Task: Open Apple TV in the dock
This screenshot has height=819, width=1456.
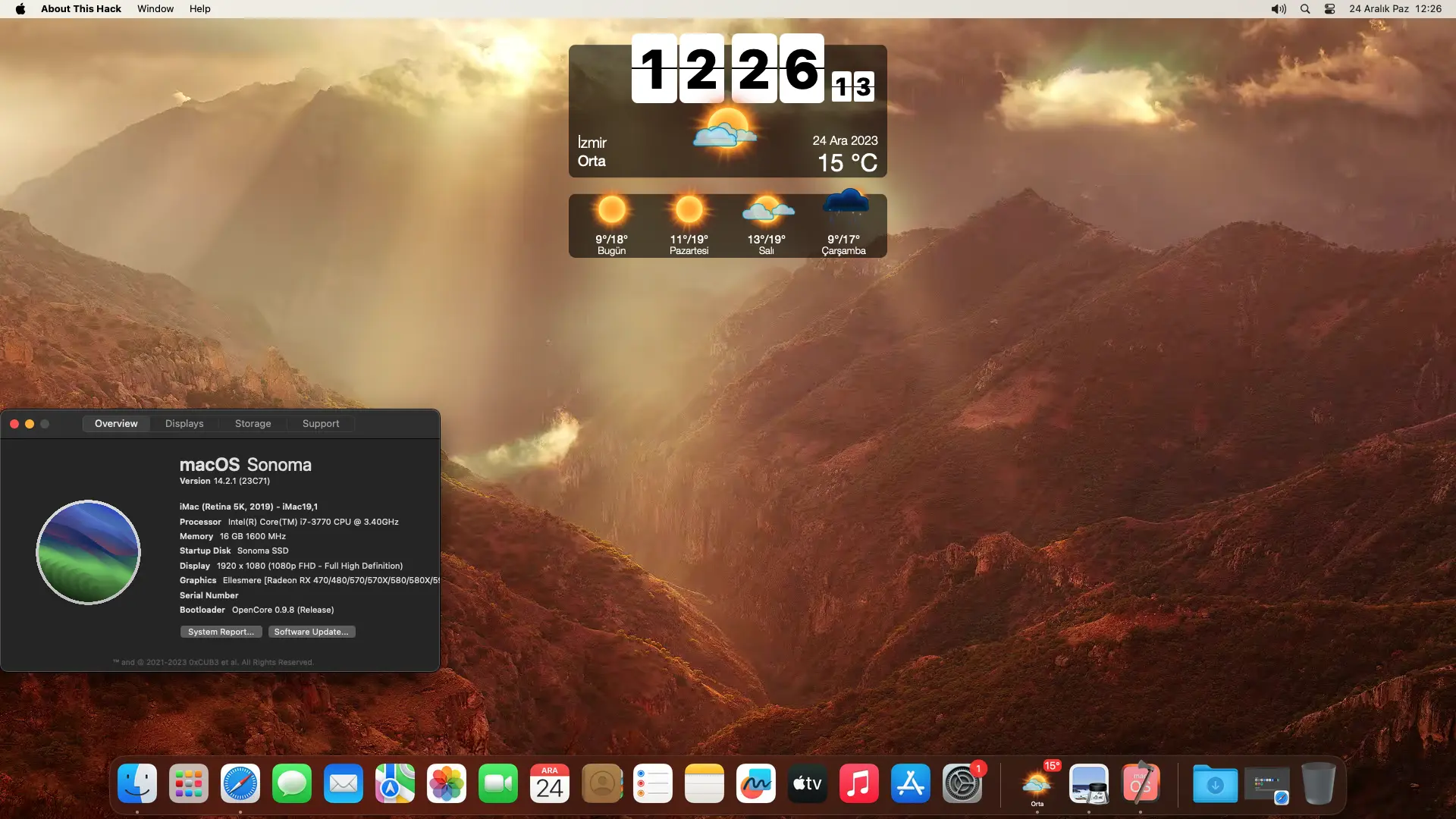Action: [x=808, y=783]
